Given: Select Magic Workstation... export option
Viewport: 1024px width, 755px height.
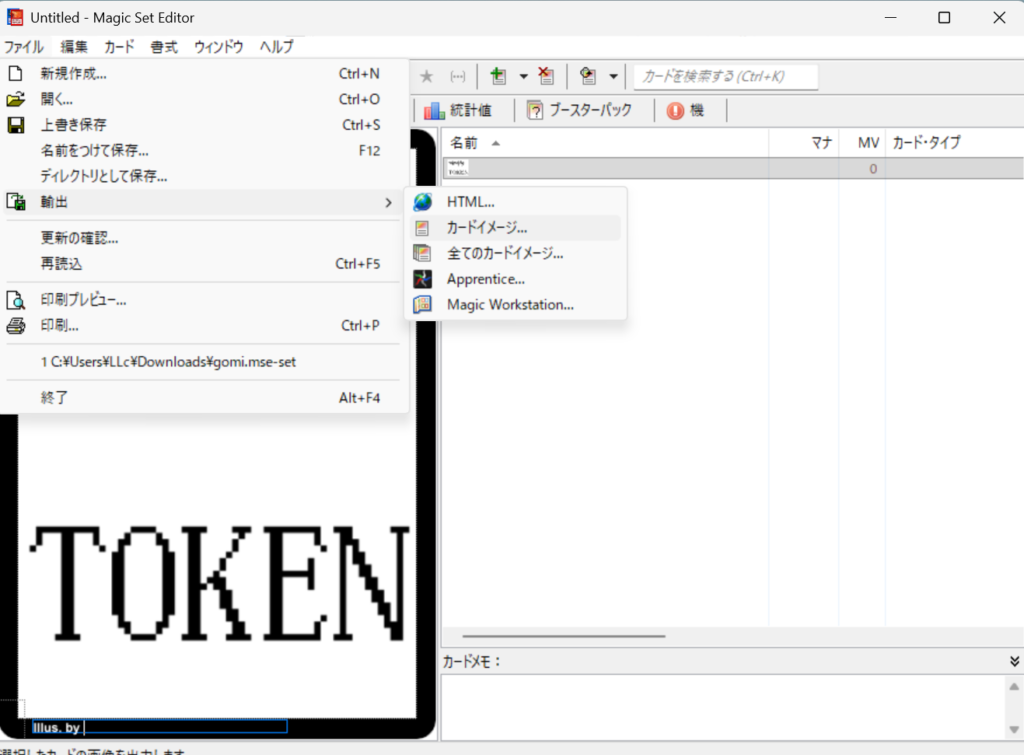Looking at the screenshot, I should [510, 305].
